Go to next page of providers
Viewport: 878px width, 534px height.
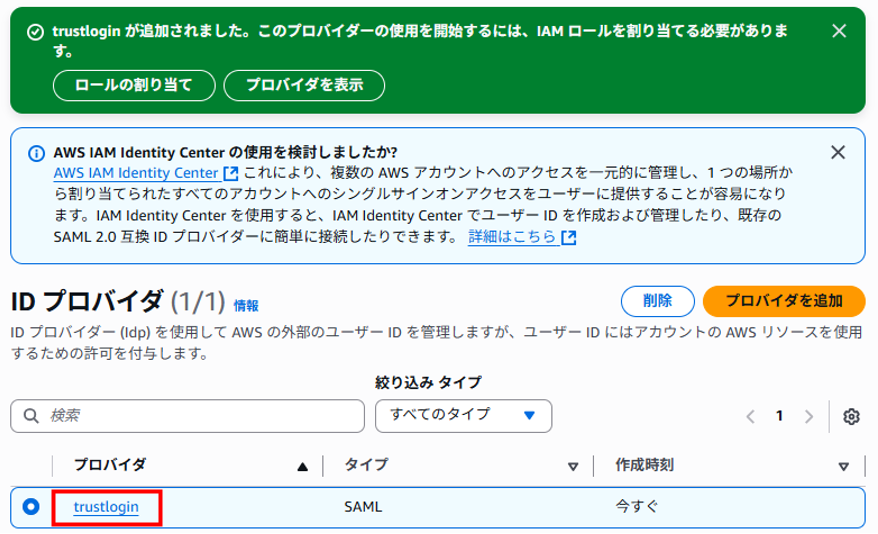[x=810, y=416]
